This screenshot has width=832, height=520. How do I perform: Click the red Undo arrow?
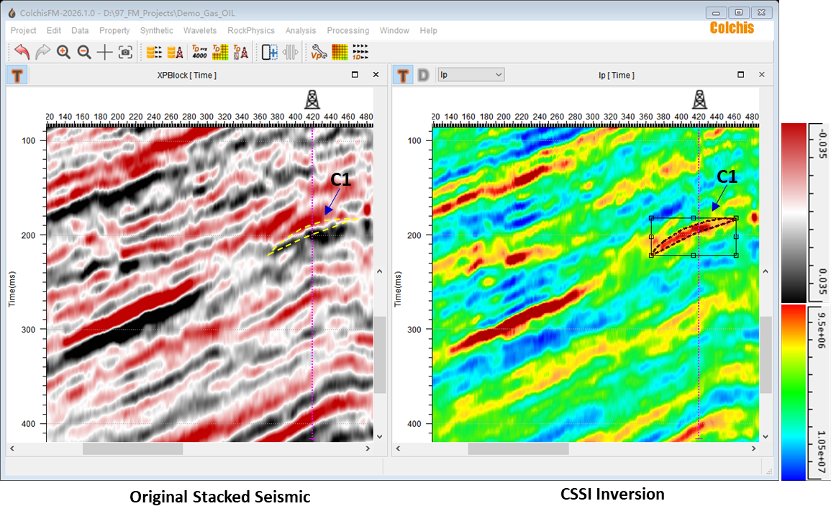point(22,52)
